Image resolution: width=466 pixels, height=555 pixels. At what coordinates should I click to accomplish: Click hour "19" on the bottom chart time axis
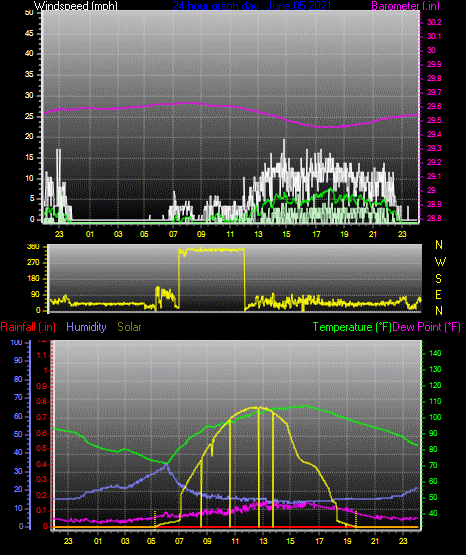coord(347,541)
